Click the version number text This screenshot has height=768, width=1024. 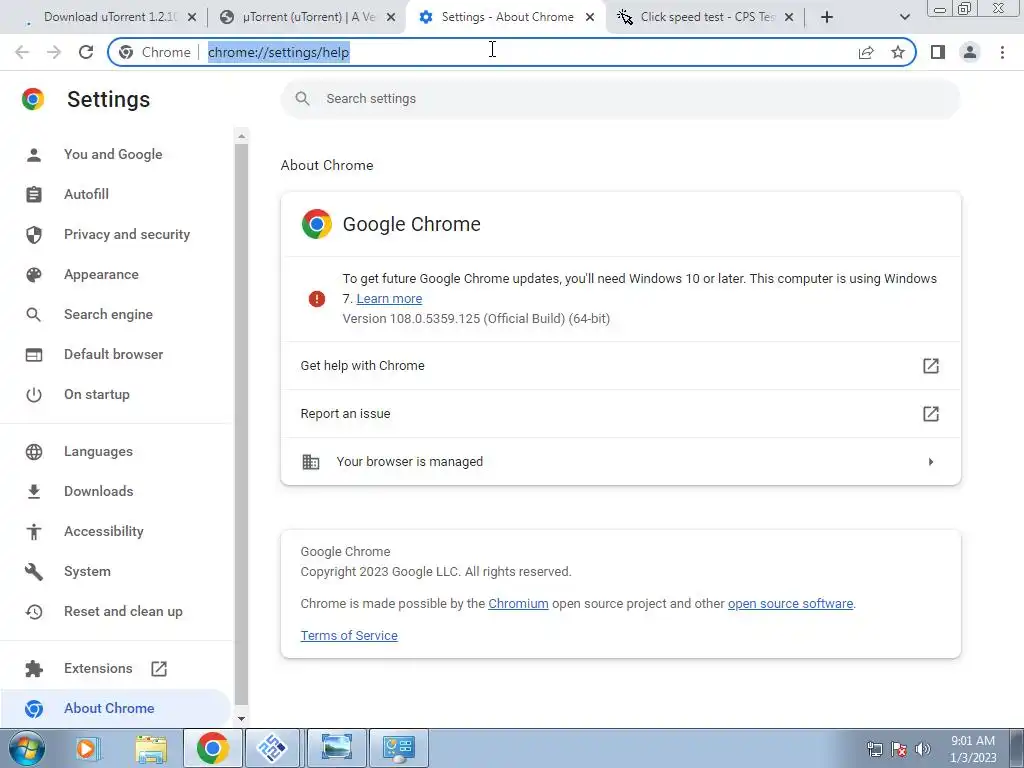[x=476, y=319]
